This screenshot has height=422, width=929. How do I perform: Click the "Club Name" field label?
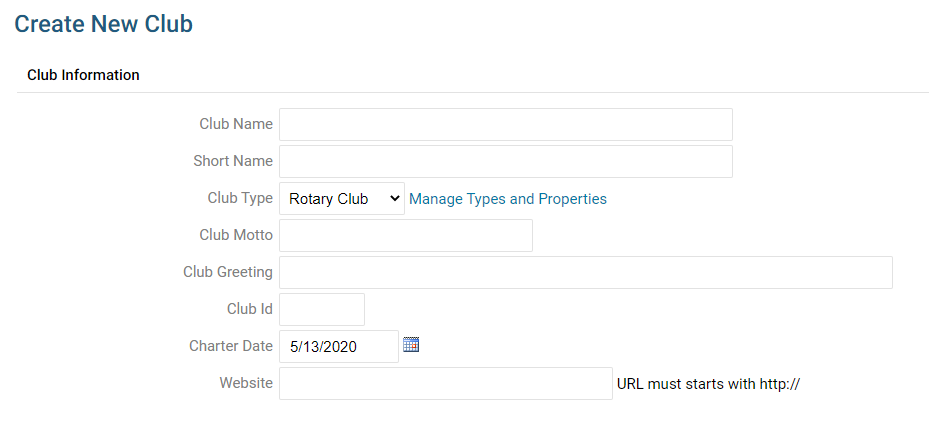point(236,125)
